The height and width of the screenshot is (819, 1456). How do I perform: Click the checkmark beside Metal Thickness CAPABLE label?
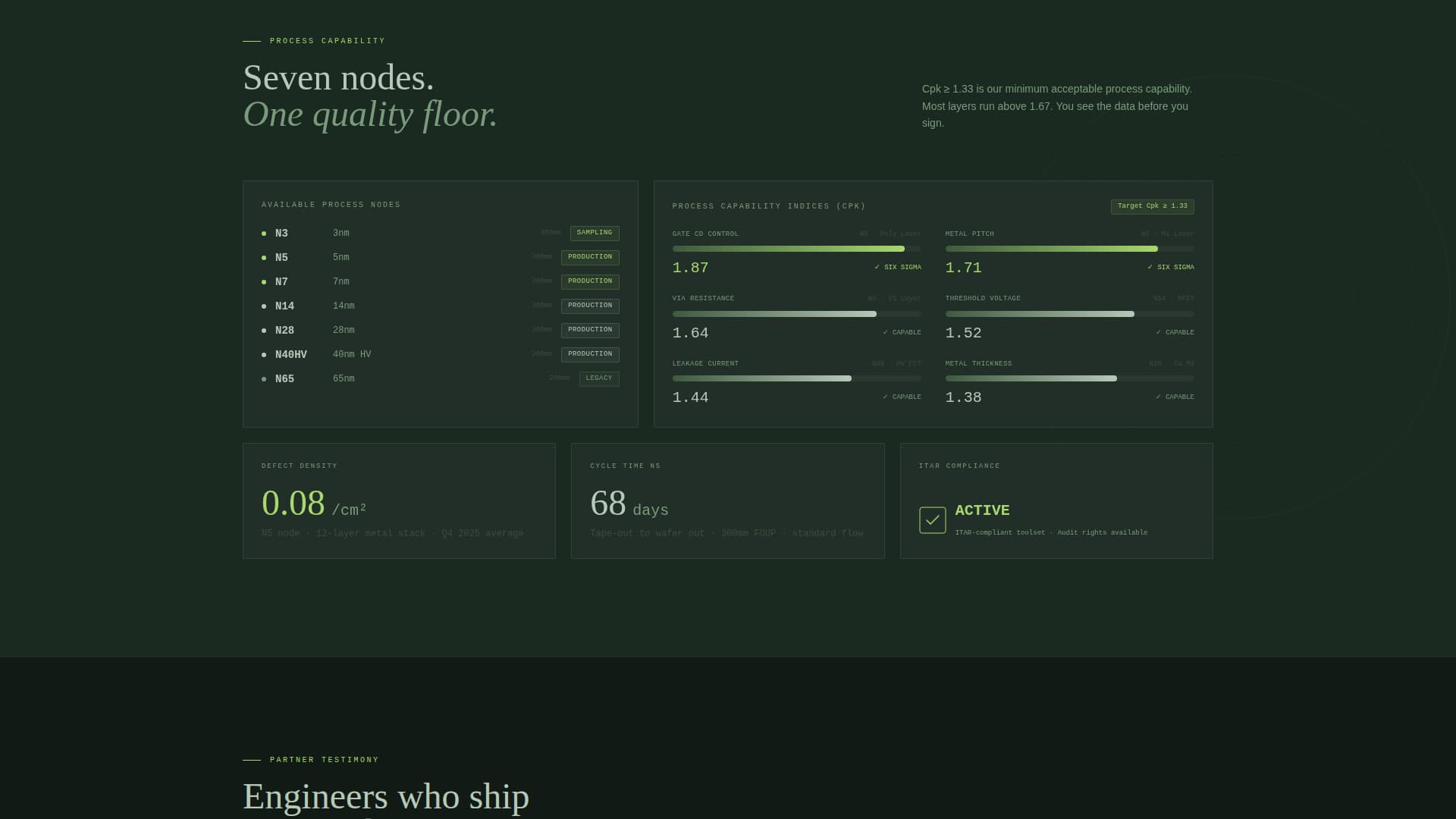pos(1158,397)
